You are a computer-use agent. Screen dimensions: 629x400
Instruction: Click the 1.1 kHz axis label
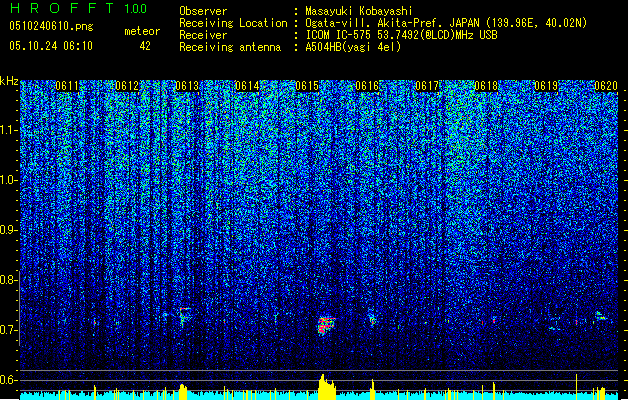pos(9,130)
